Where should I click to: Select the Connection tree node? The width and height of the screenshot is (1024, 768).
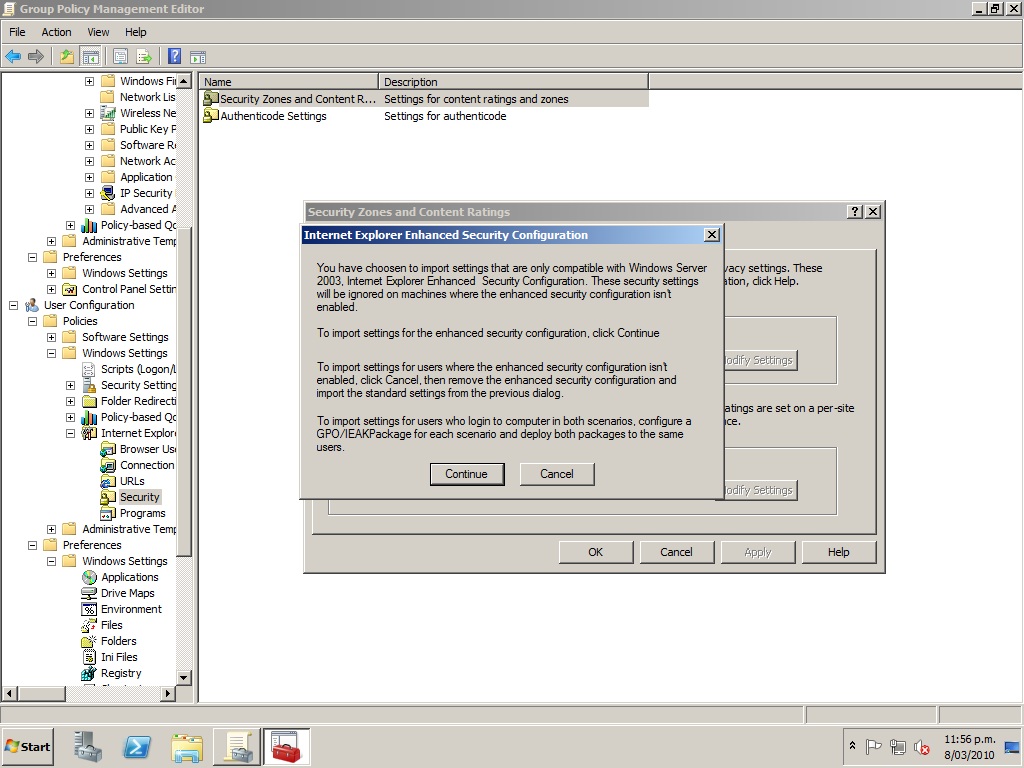click(147, 465)
